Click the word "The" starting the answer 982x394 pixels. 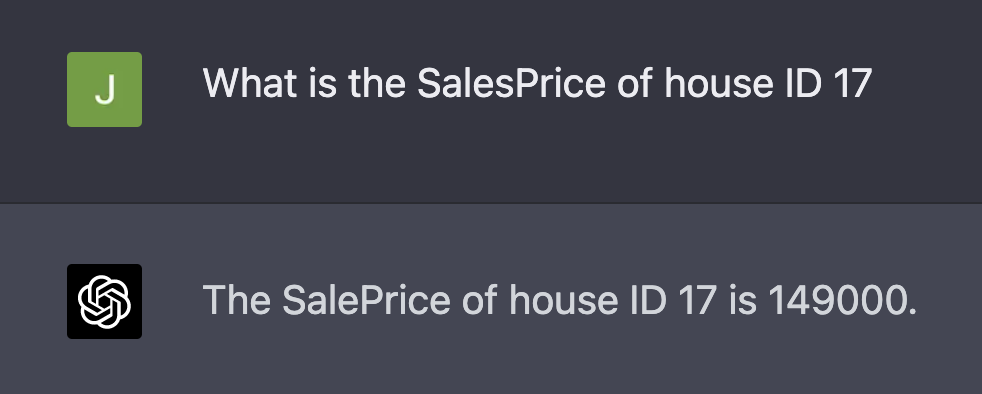point(237,300)
